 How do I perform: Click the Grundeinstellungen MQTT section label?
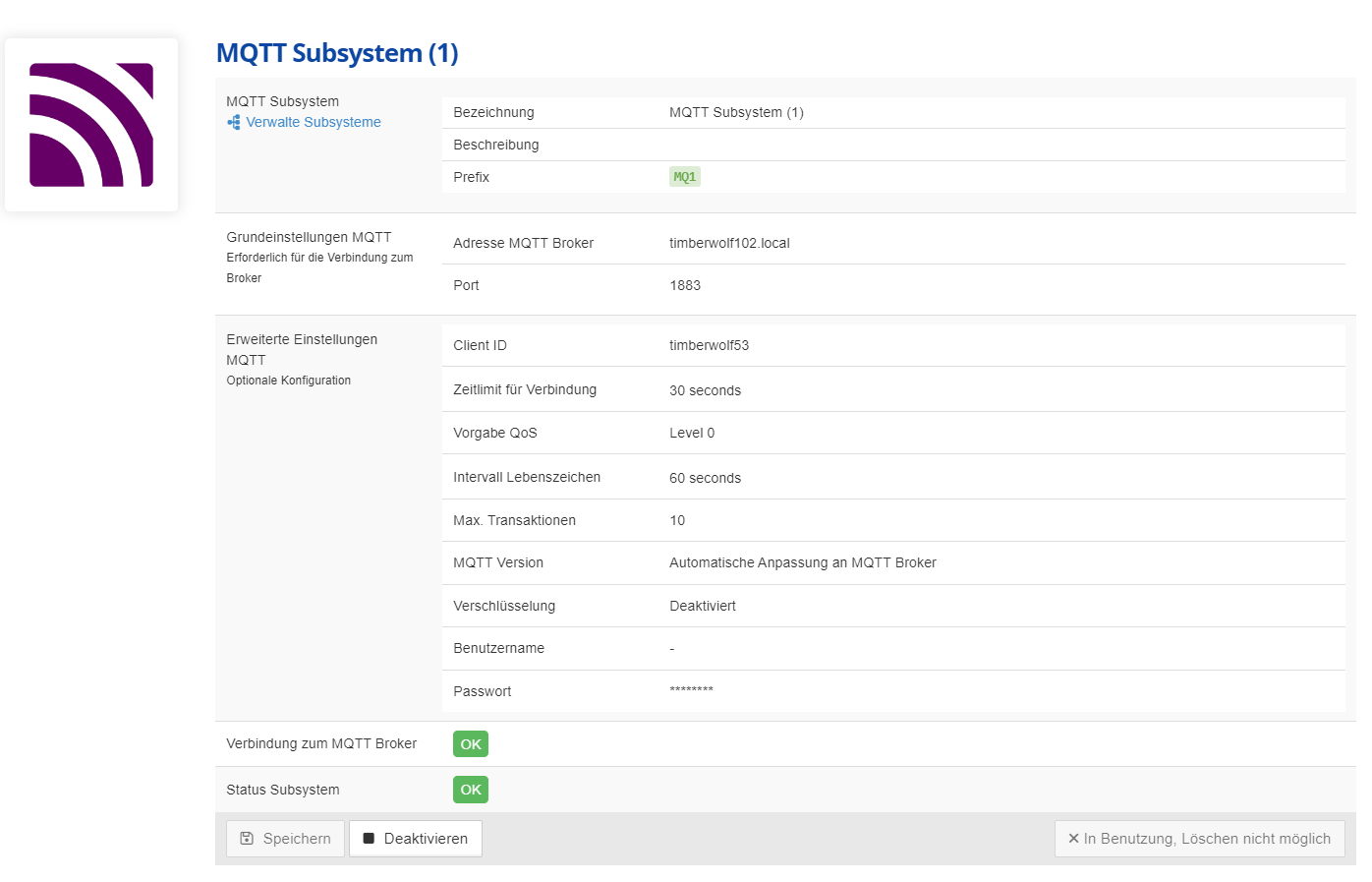(309, 237)
